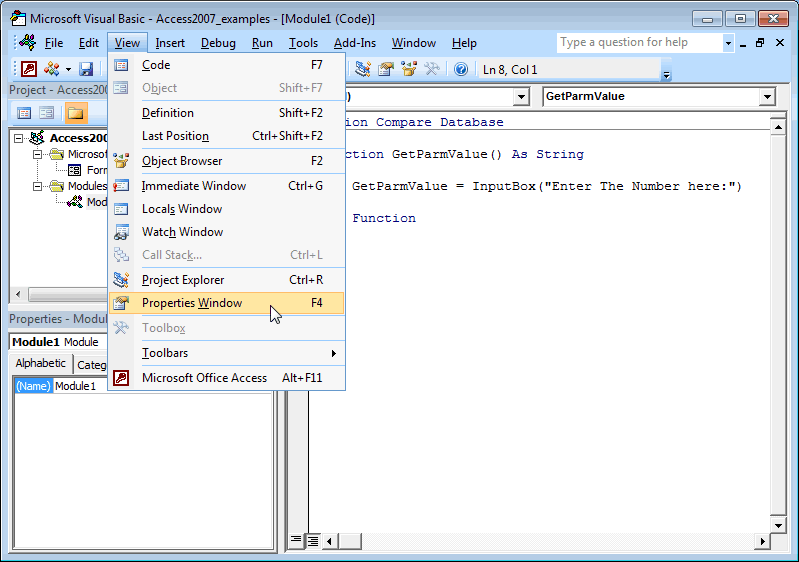Click code window scroll down arrow
Screen dimensions: 799x562
(778, 525)
